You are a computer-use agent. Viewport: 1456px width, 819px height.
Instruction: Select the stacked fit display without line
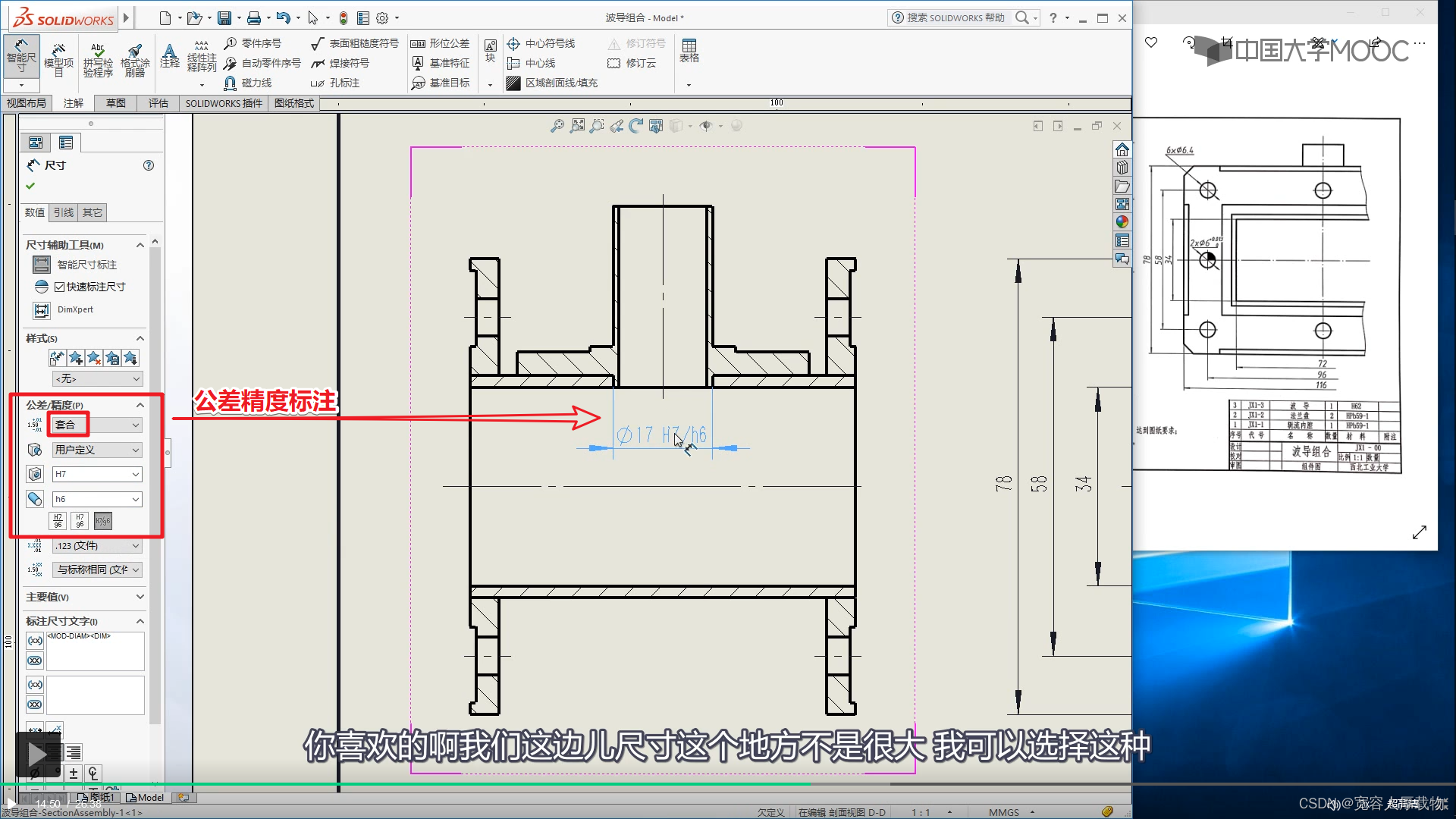point(80,521)
